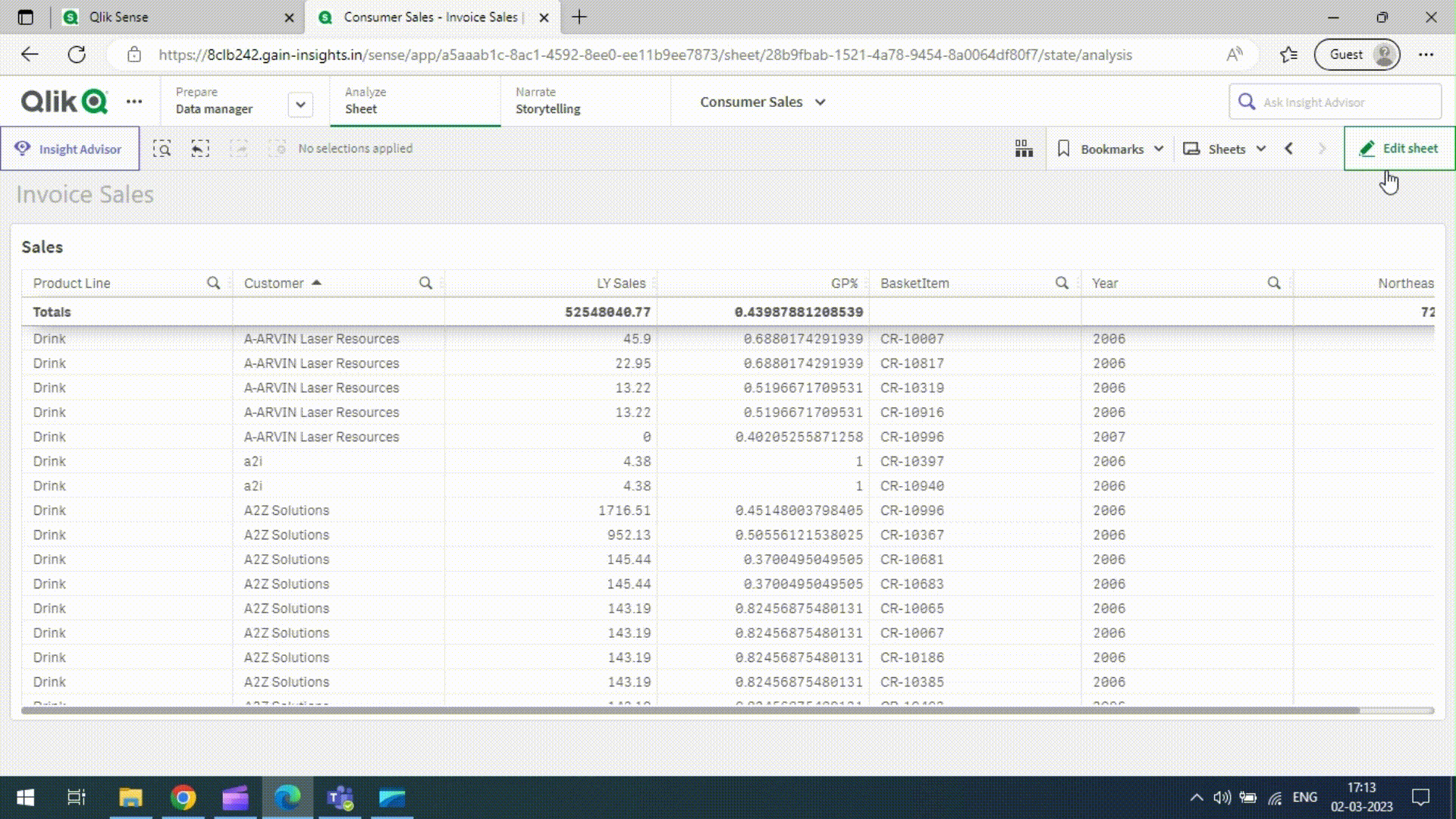Screen dimensions: 1456x819
Task: Open smart search selection tool
Action: [162, 149]
